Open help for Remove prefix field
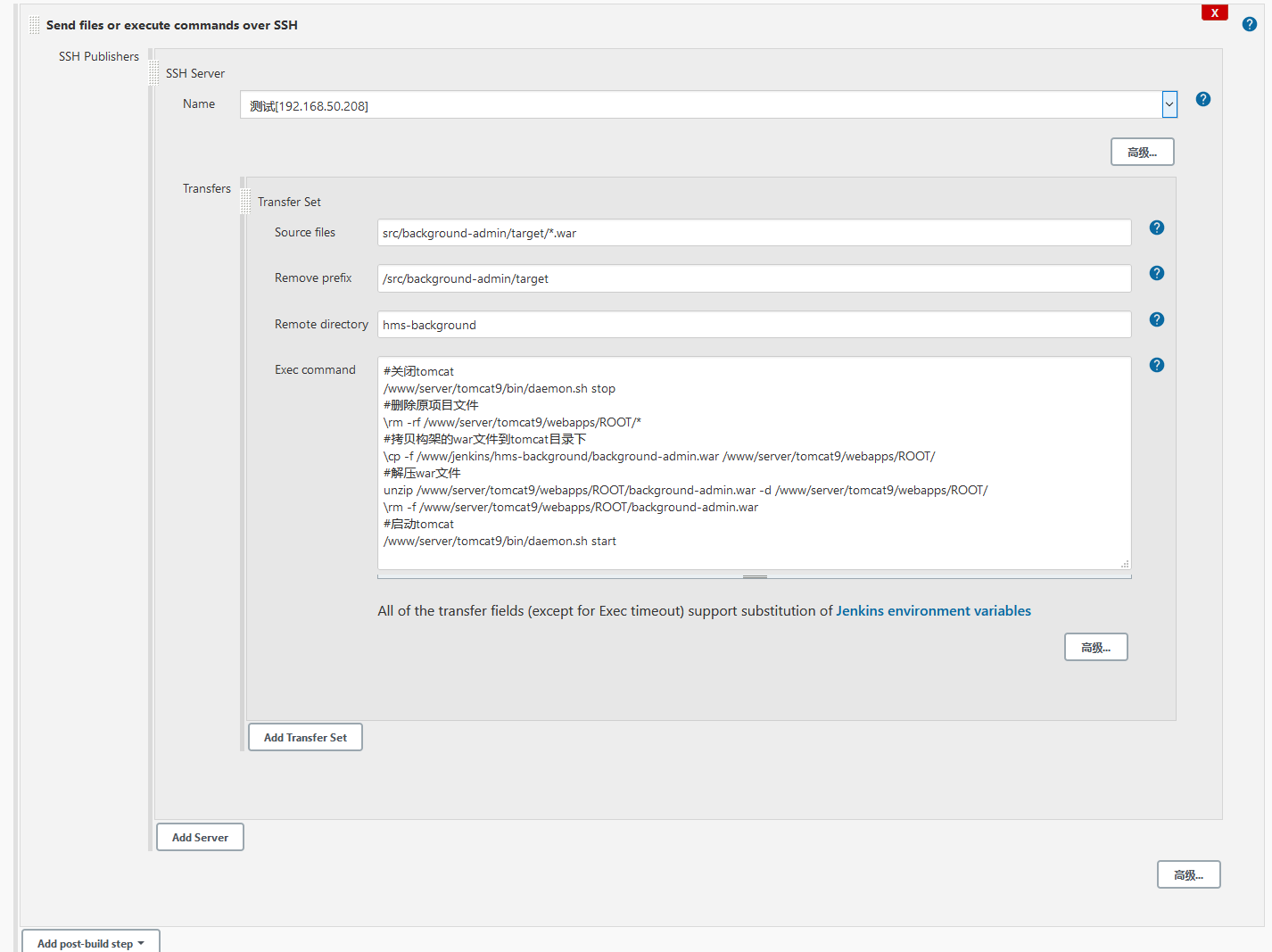This screenshot has height=952, width=1272. (1156, 273)
